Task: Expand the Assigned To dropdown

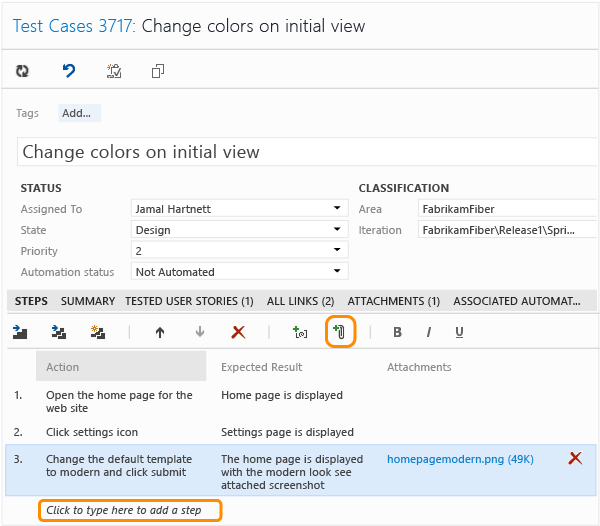Action: point(337,208)
